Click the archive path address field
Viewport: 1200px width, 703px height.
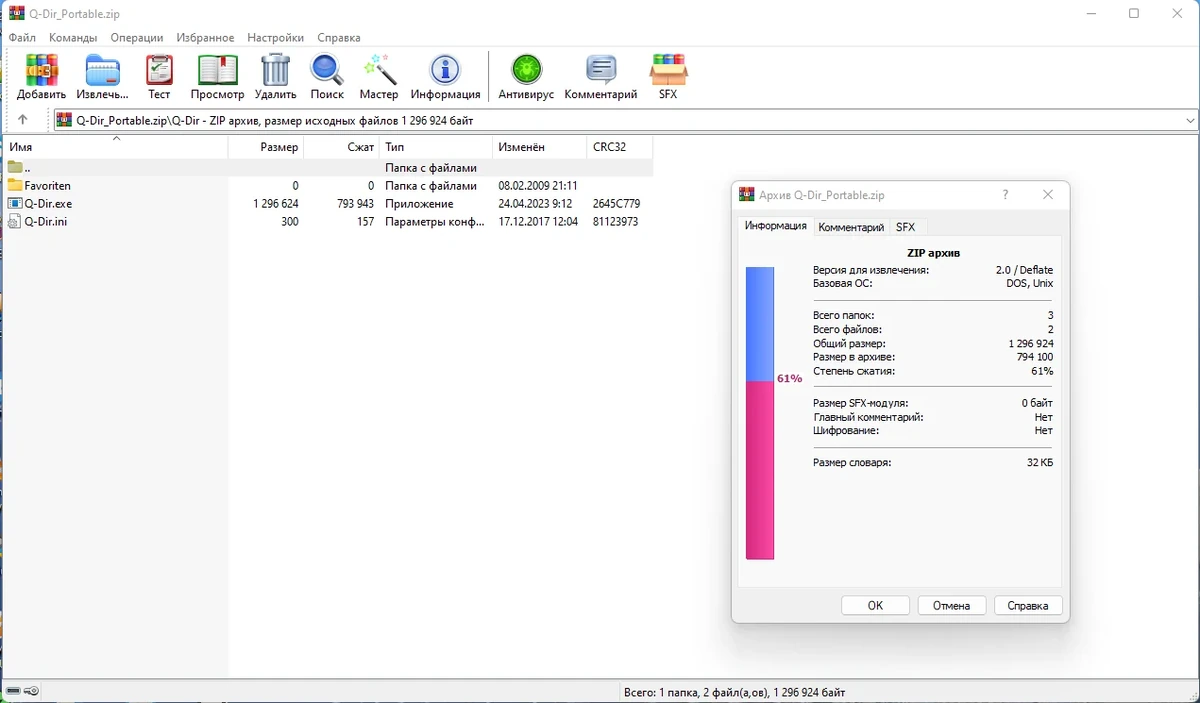[627, 120]
